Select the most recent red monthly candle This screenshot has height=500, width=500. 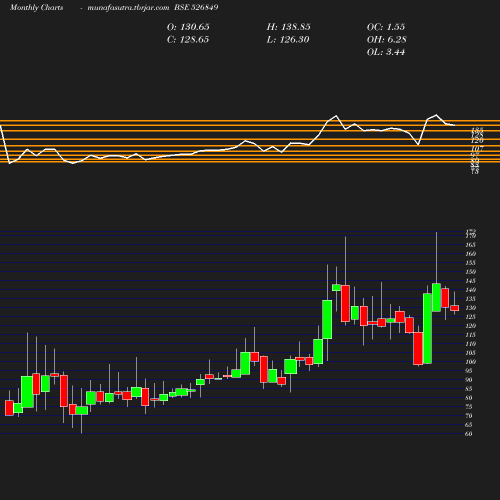point(455,308)
